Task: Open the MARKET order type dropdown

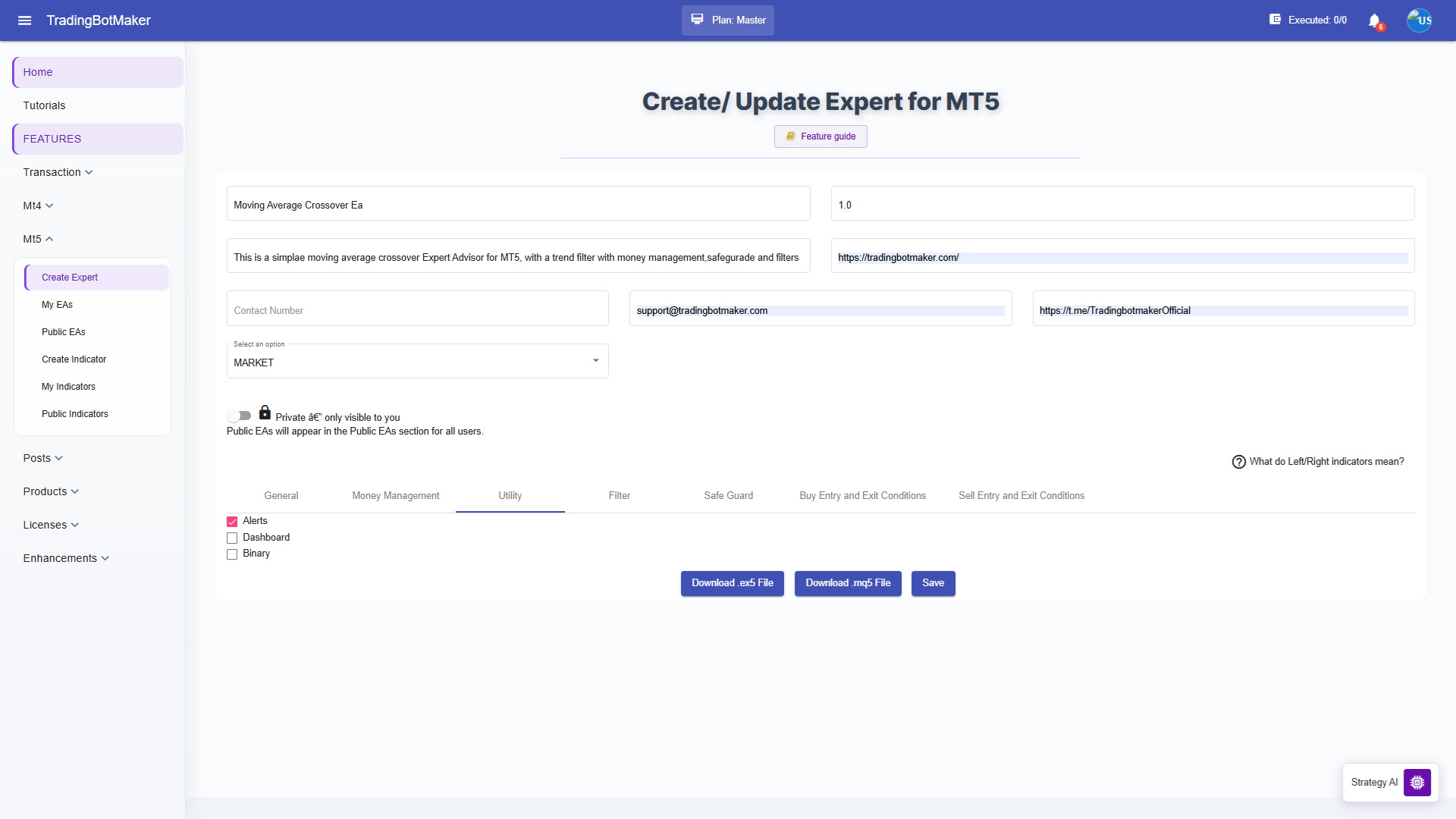Action: click(417, 362)
